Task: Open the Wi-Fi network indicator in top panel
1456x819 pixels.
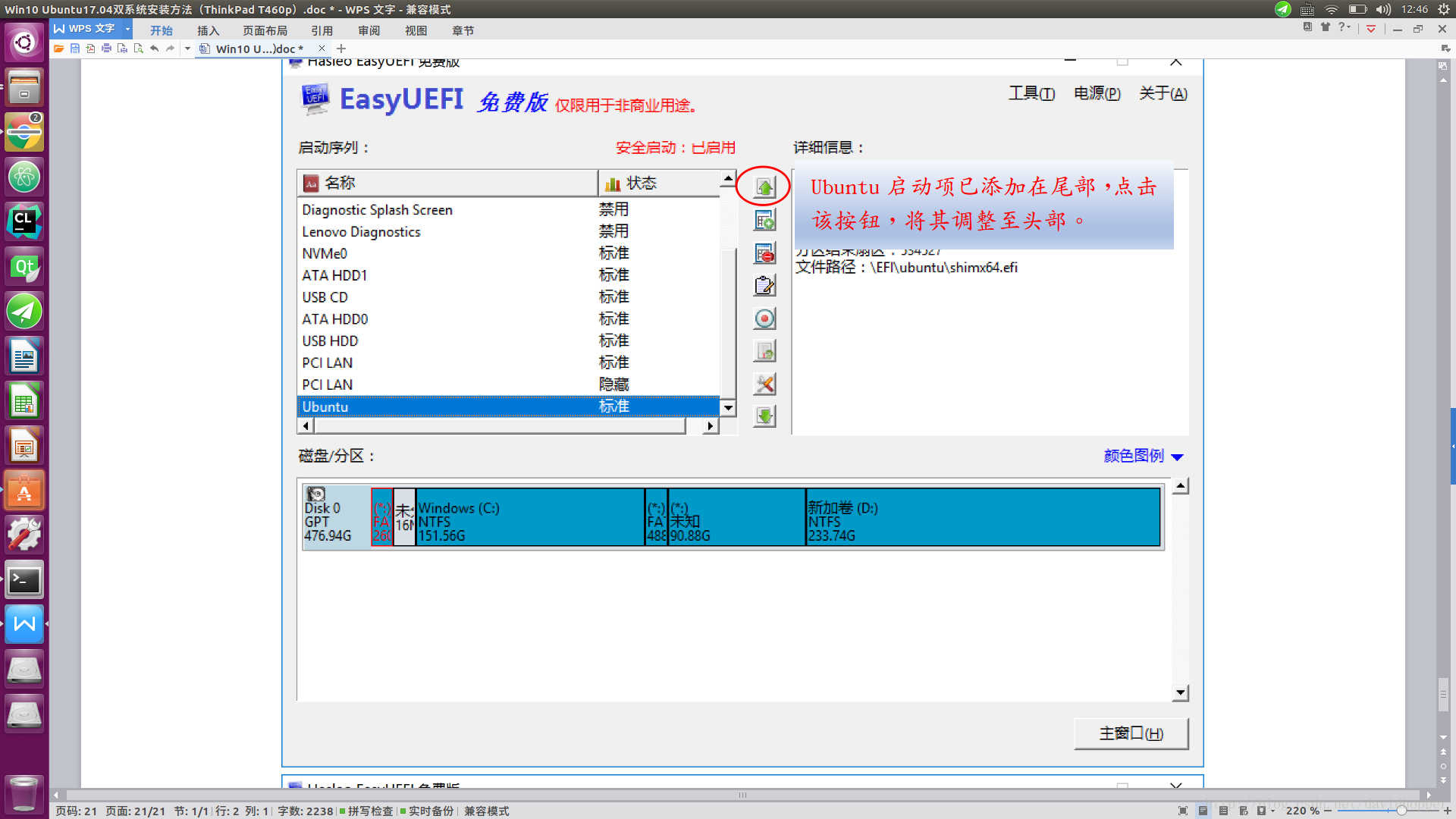Action: point(1332,9)
